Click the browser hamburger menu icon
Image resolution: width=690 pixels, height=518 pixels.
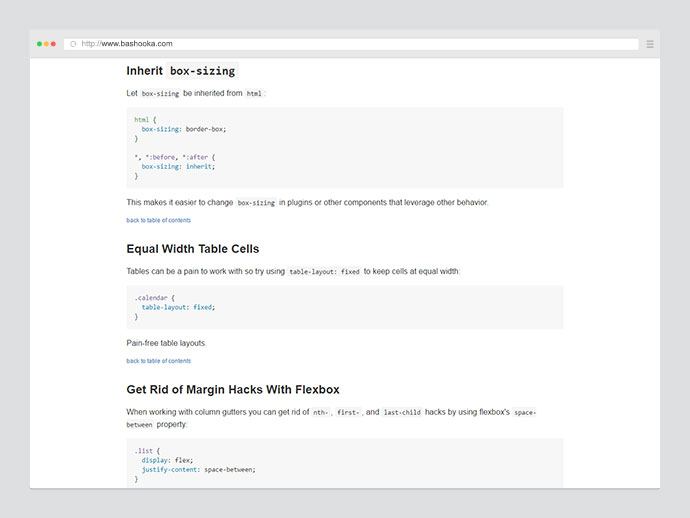pyautogui.click(x=650, y=44)
